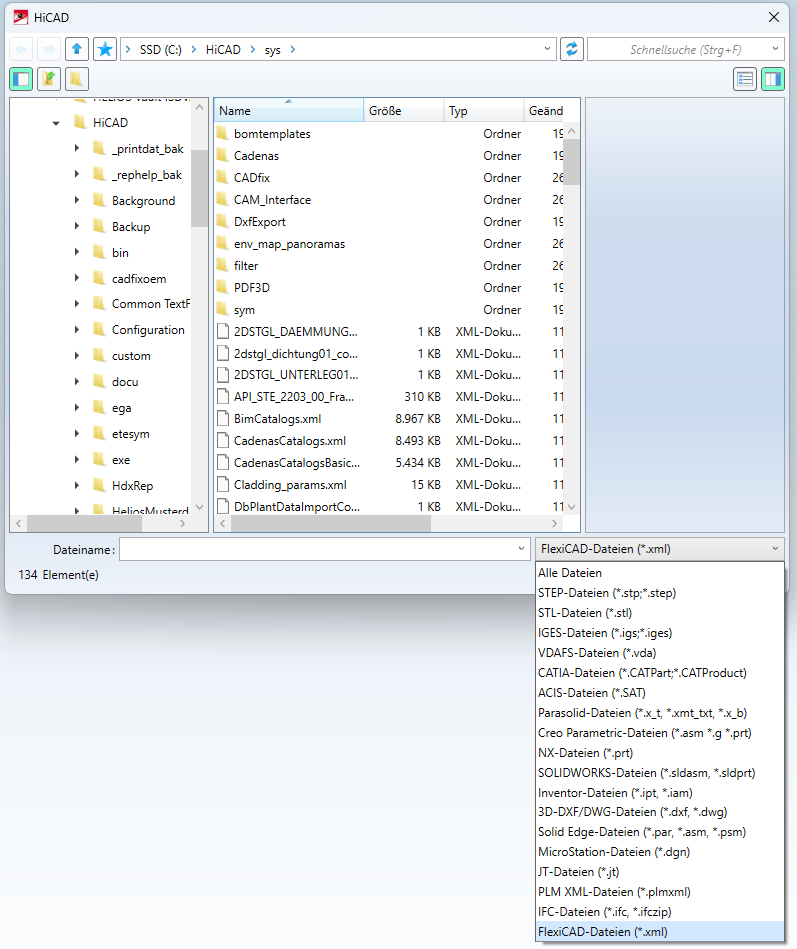This screenshot has width=797, height=949.
Task: Open favorites star button
Action: coord(105,49)
